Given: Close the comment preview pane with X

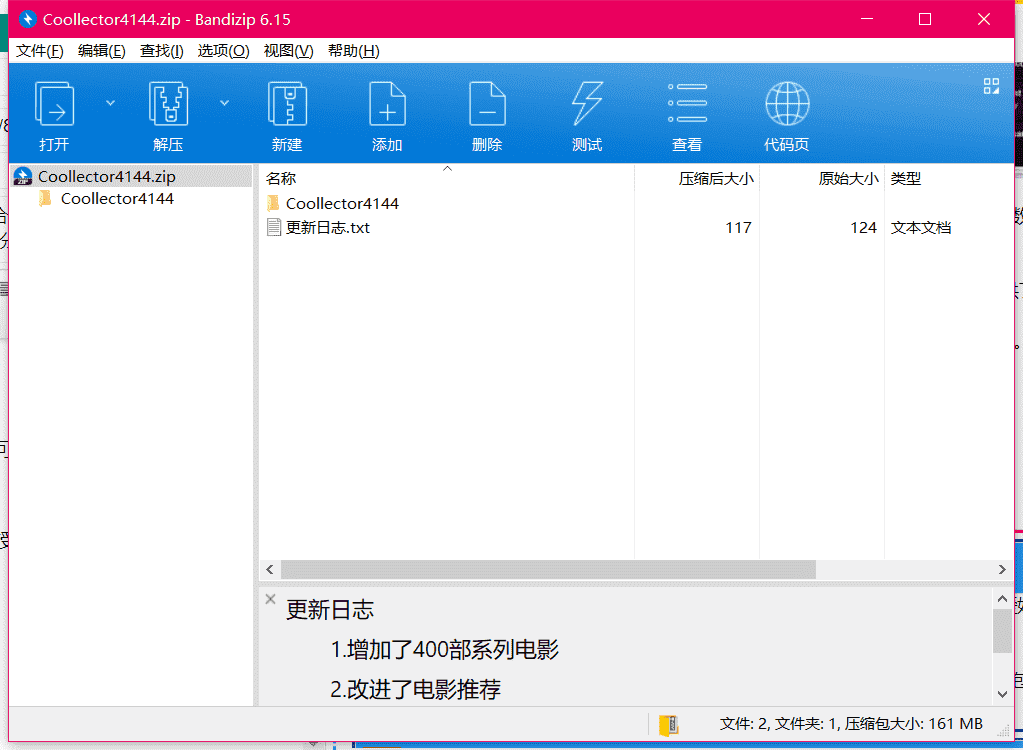Looking at the screenshot, I should pyautogui.click(x=271, y=599).
